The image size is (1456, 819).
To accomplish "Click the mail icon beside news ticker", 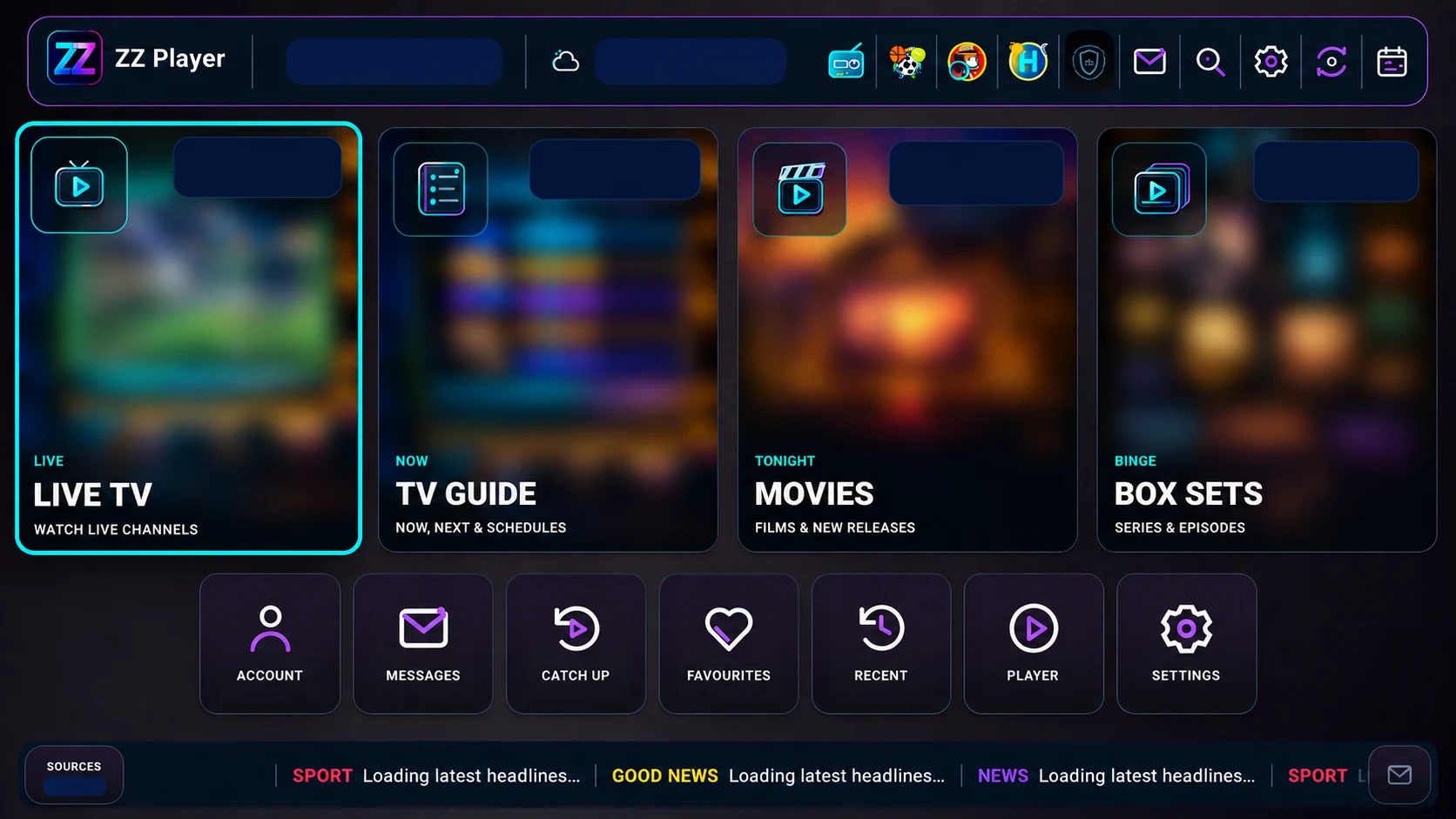I will [1399, 775].
